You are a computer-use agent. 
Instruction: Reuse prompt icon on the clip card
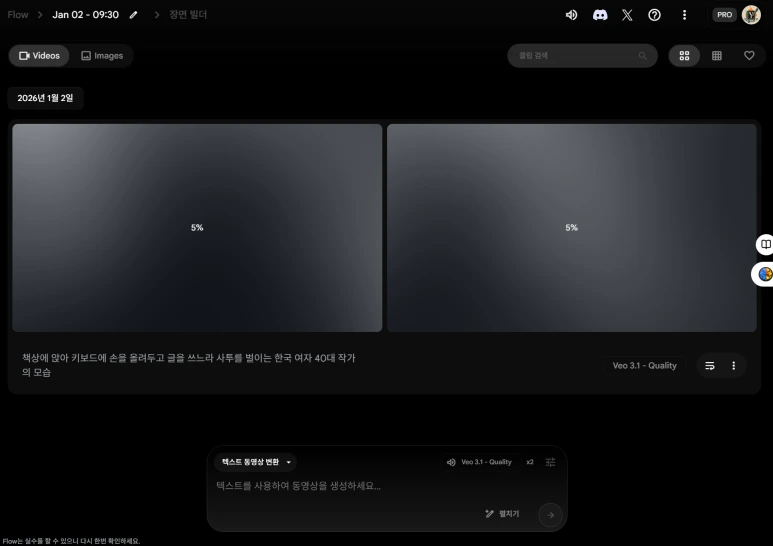pos(709,366)
